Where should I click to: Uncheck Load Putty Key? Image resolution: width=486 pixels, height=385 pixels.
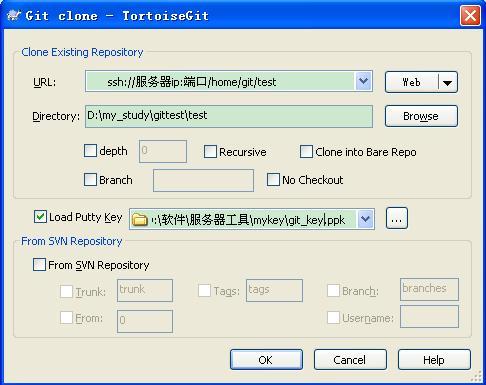coord(40,217)
